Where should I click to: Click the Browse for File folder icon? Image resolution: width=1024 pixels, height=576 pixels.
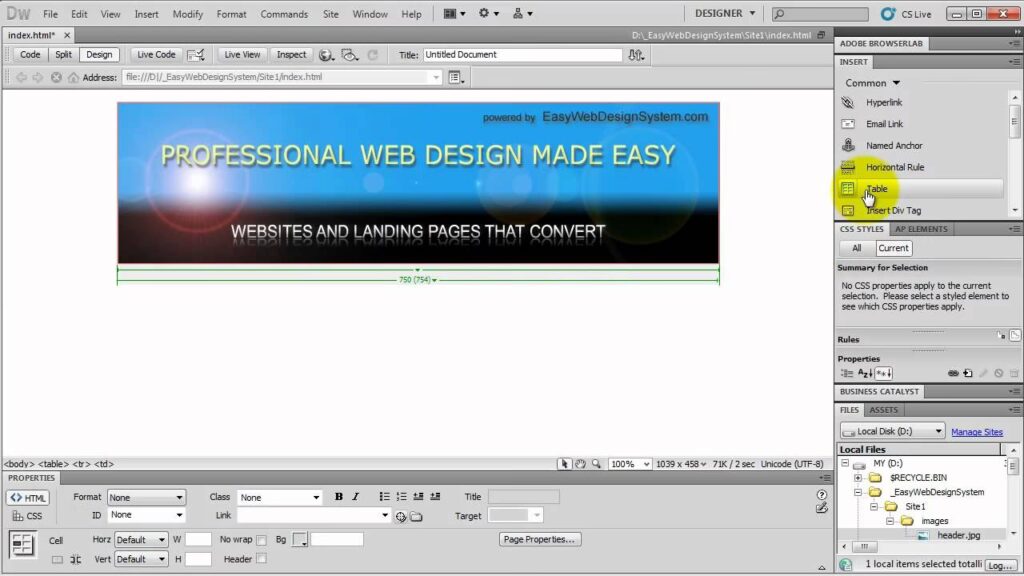click(x=416, y=516)
